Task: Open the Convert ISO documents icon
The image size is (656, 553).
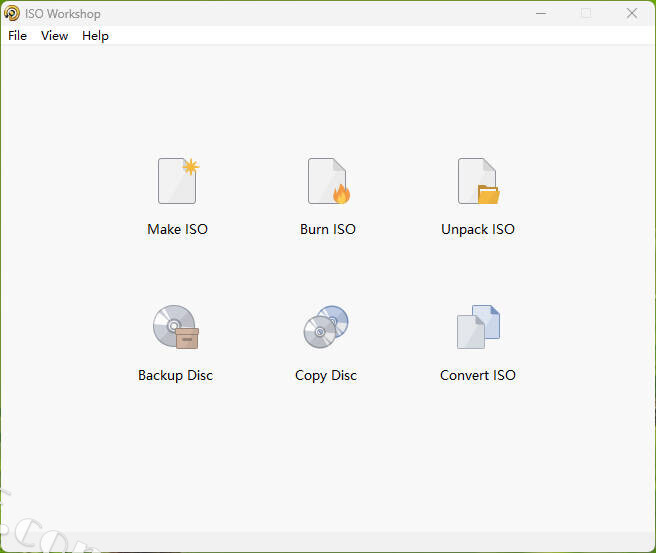Action: point(478,327)
